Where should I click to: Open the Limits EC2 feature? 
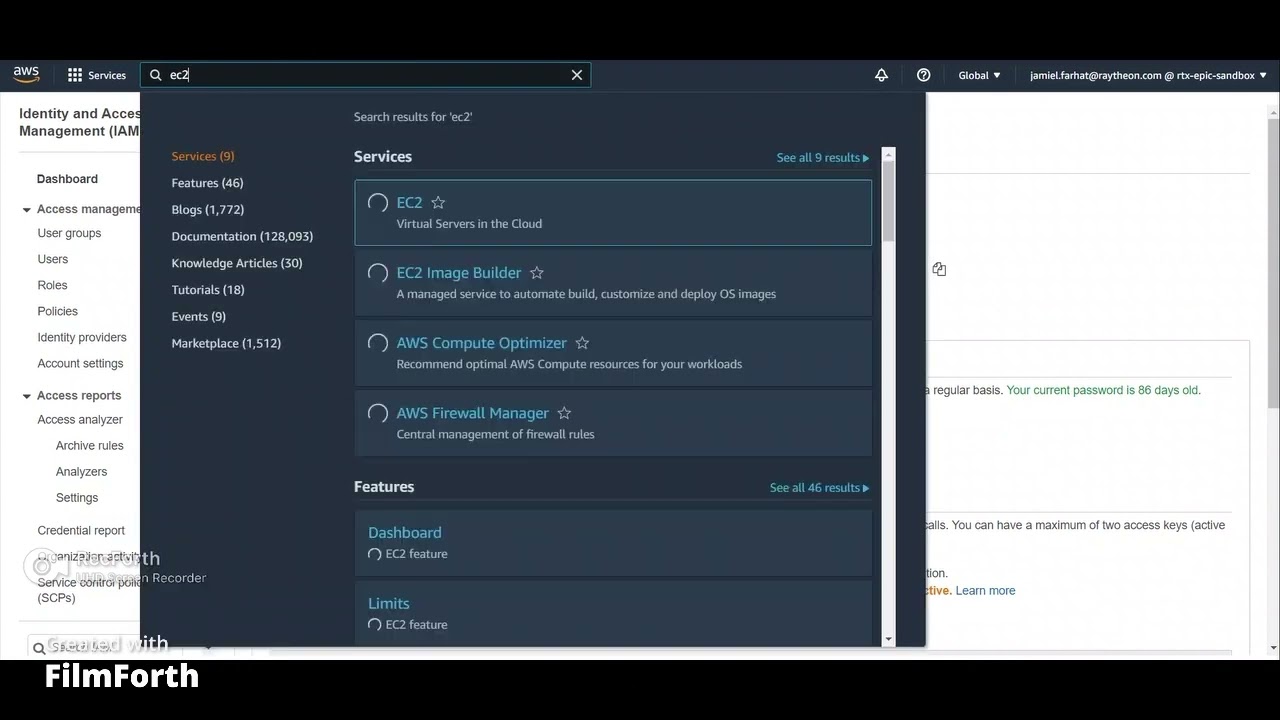(613, 612)
